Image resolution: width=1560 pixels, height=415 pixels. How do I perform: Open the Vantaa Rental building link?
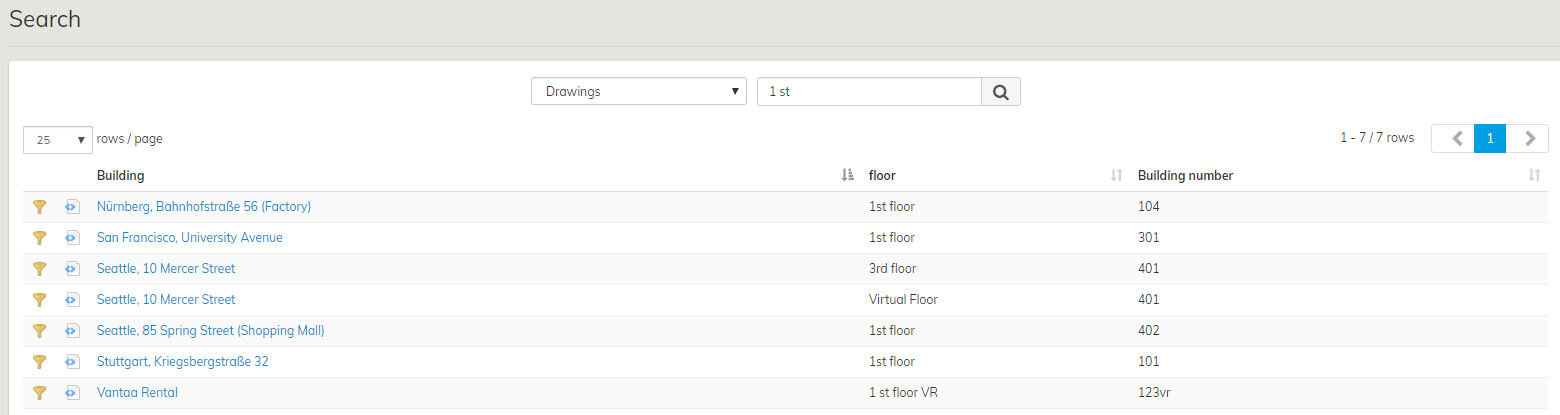[x=137, y=393]
